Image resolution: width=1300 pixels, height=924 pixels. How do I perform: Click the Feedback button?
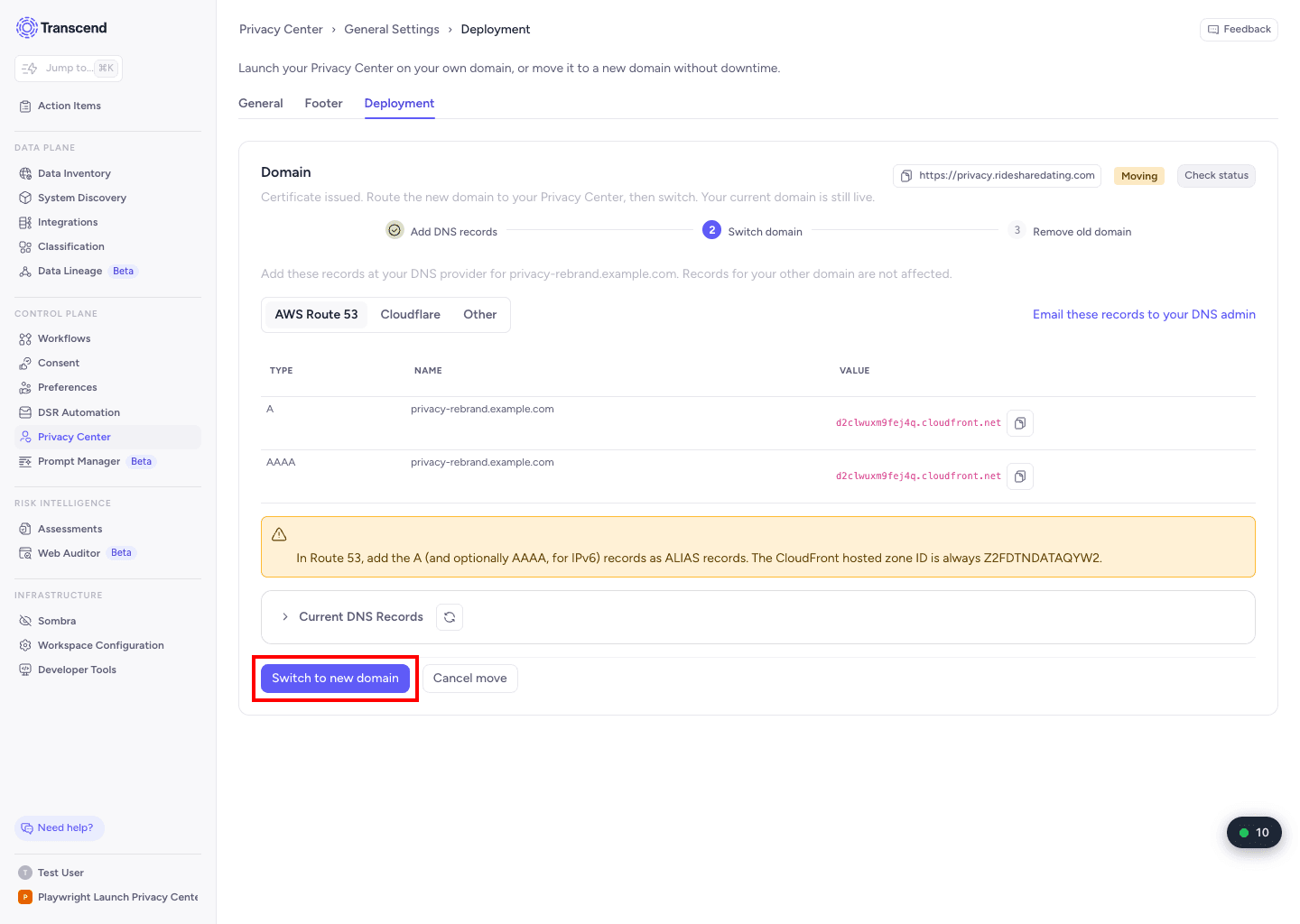coord(1239,30)
